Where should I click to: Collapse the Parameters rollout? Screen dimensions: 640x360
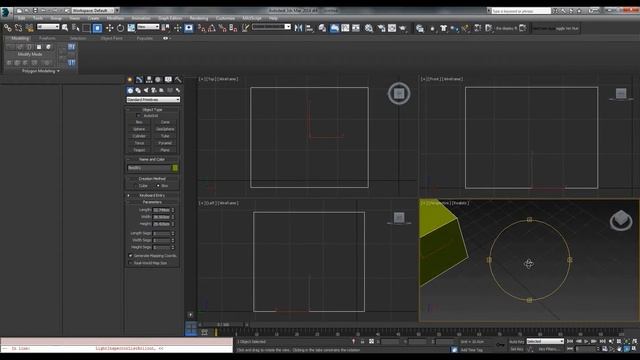tap(152, 202)
